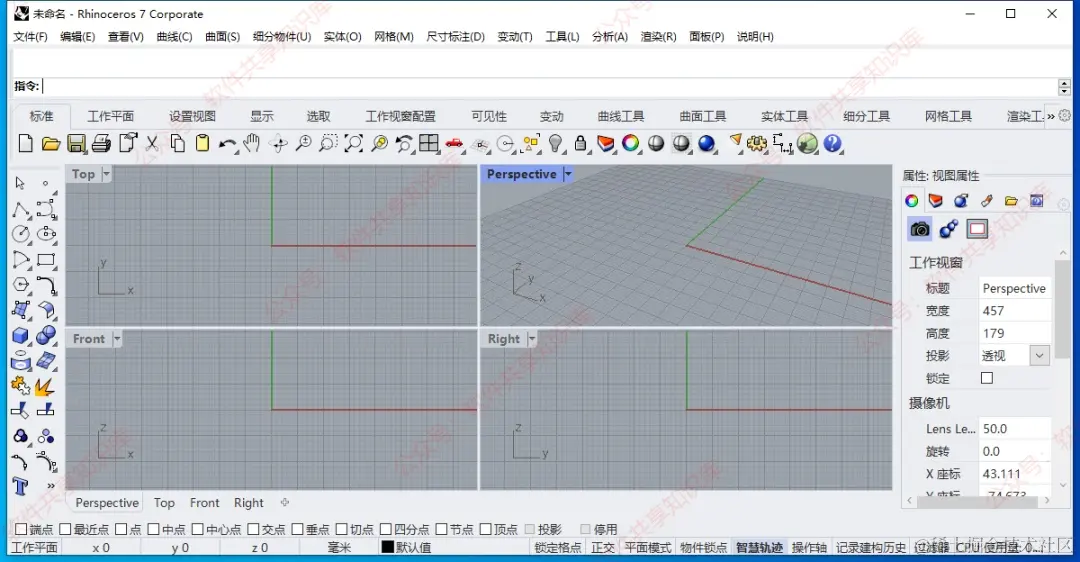Enable the 垂点 osnap checkbox

(298, 529)
